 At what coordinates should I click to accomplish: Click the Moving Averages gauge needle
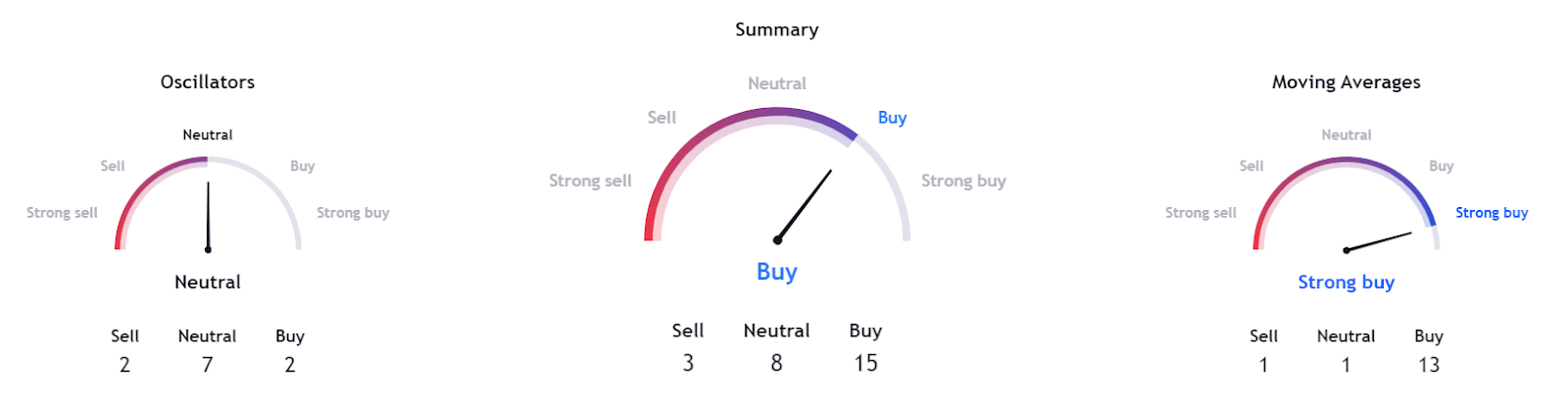point(1378,241)
